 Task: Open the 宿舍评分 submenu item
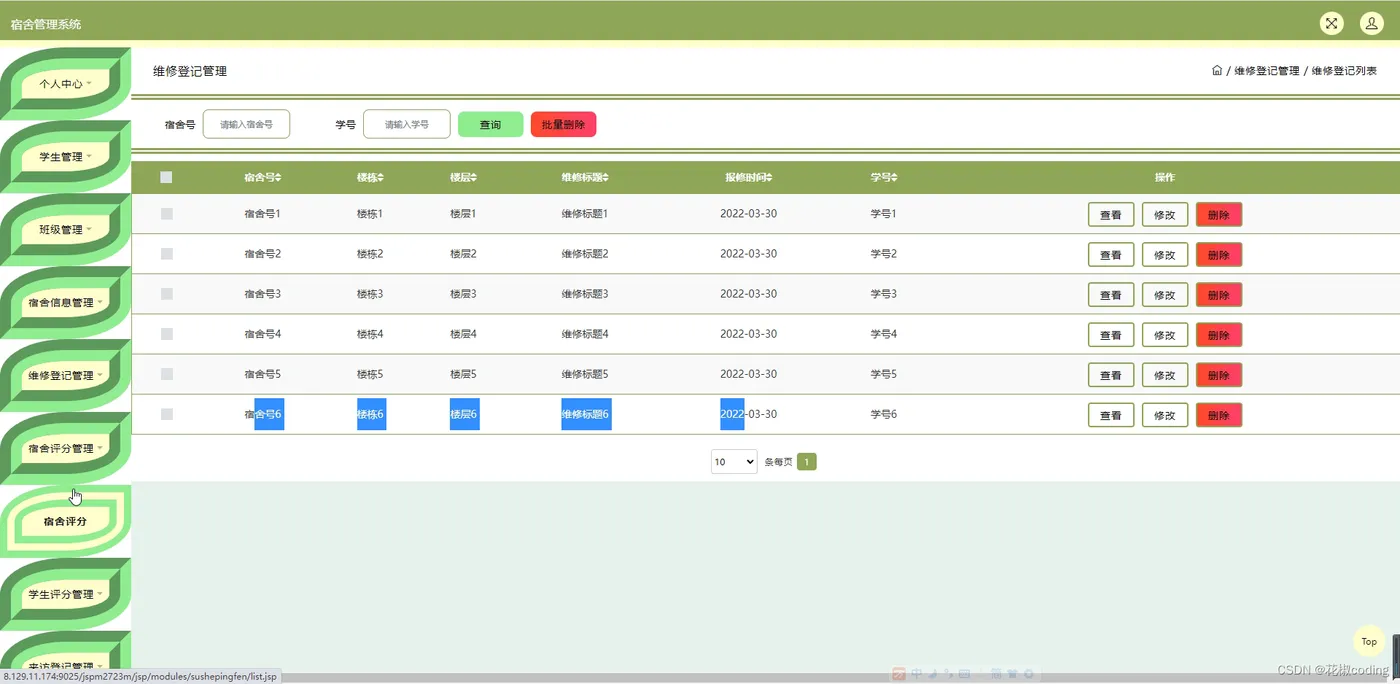click(66, 522)
